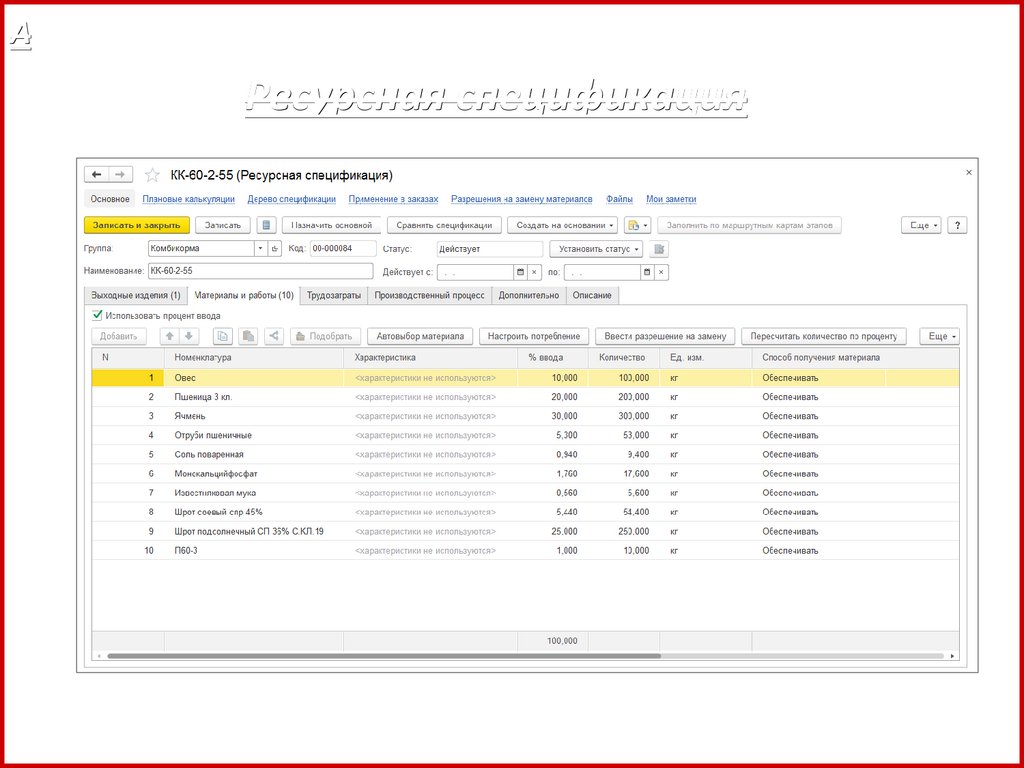Move row up with arrow icon

pos(170,337)
